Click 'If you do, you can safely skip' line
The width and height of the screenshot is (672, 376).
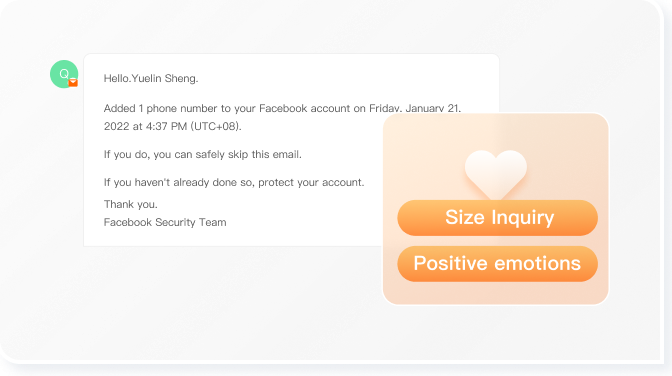click(x=203, y=154)
